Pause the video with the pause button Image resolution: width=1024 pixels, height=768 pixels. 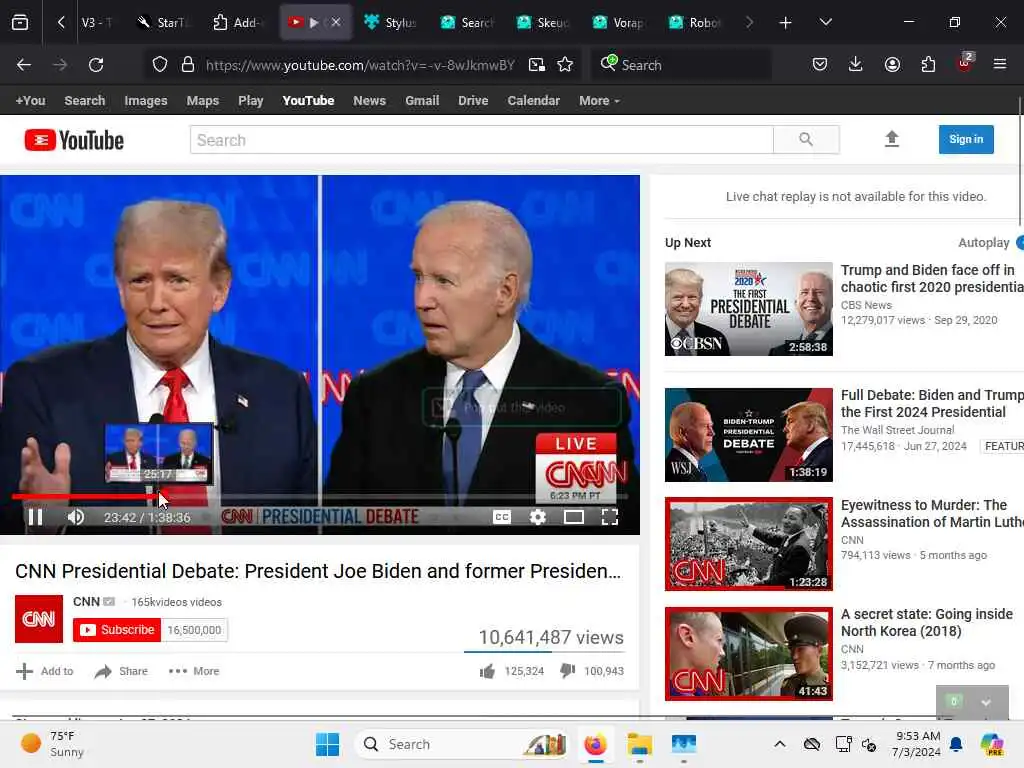tap(35, 517)
